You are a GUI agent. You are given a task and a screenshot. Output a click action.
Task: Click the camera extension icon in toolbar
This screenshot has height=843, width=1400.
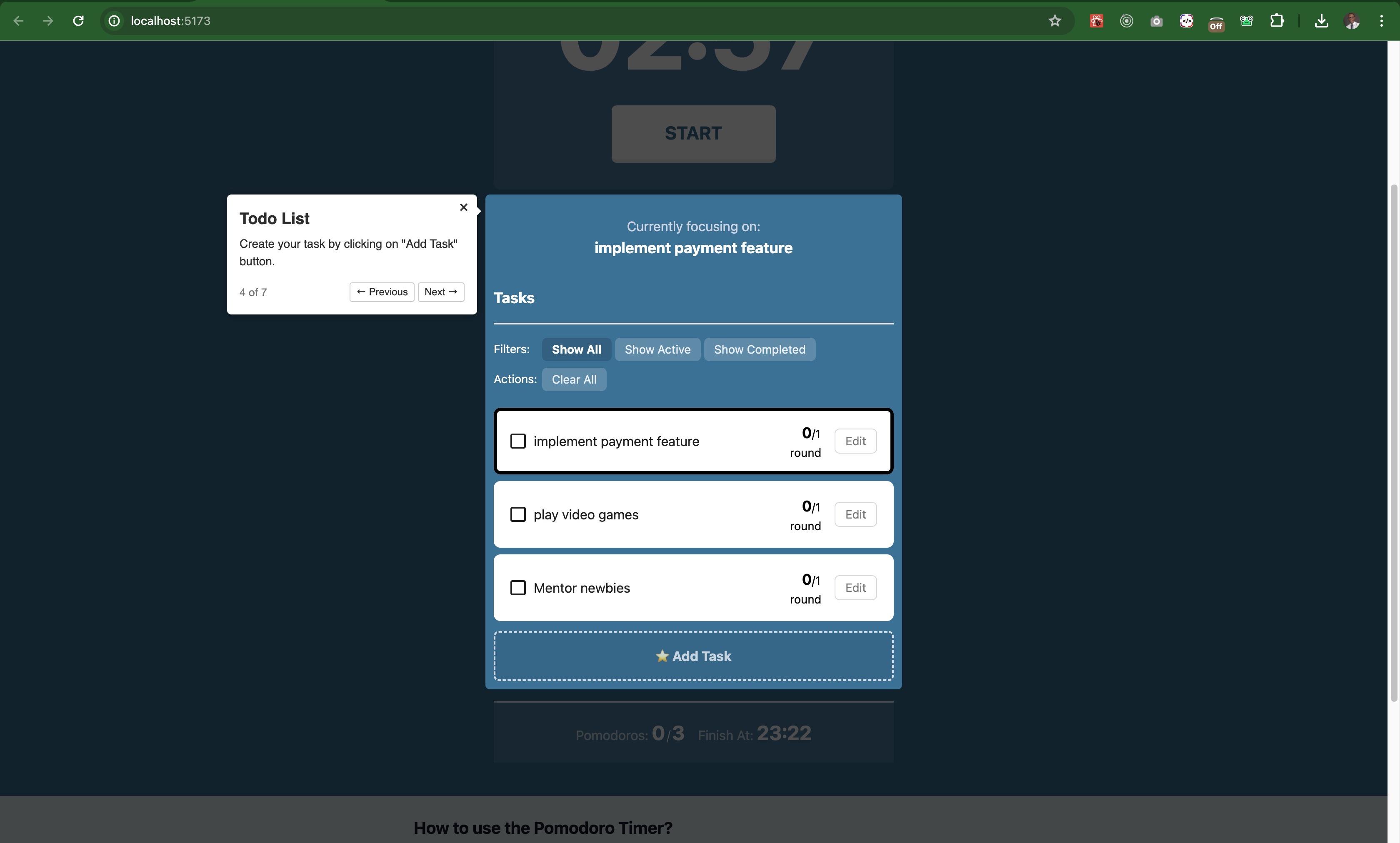tap(1156, 21)
